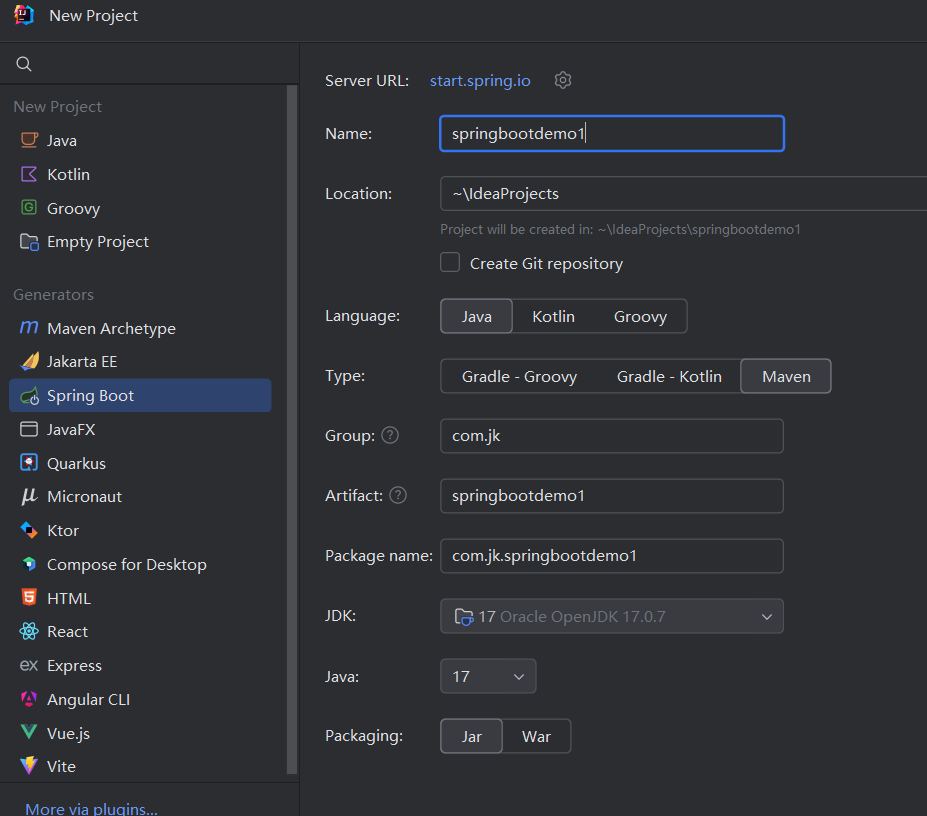Click the Java coffee cup icon
927x816 pixels.
pos(29,140)
